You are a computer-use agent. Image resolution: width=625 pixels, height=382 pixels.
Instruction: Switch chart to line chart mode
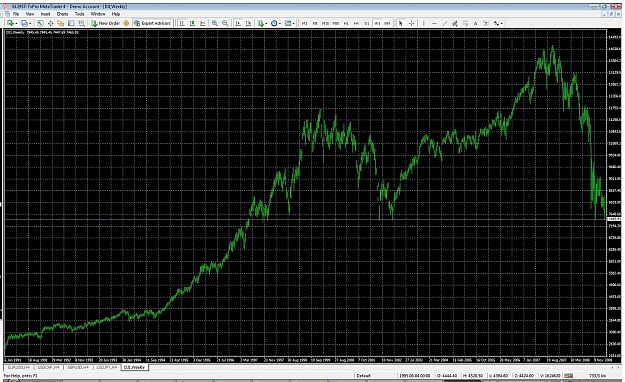pyautogui.click(x=202, y=23)
